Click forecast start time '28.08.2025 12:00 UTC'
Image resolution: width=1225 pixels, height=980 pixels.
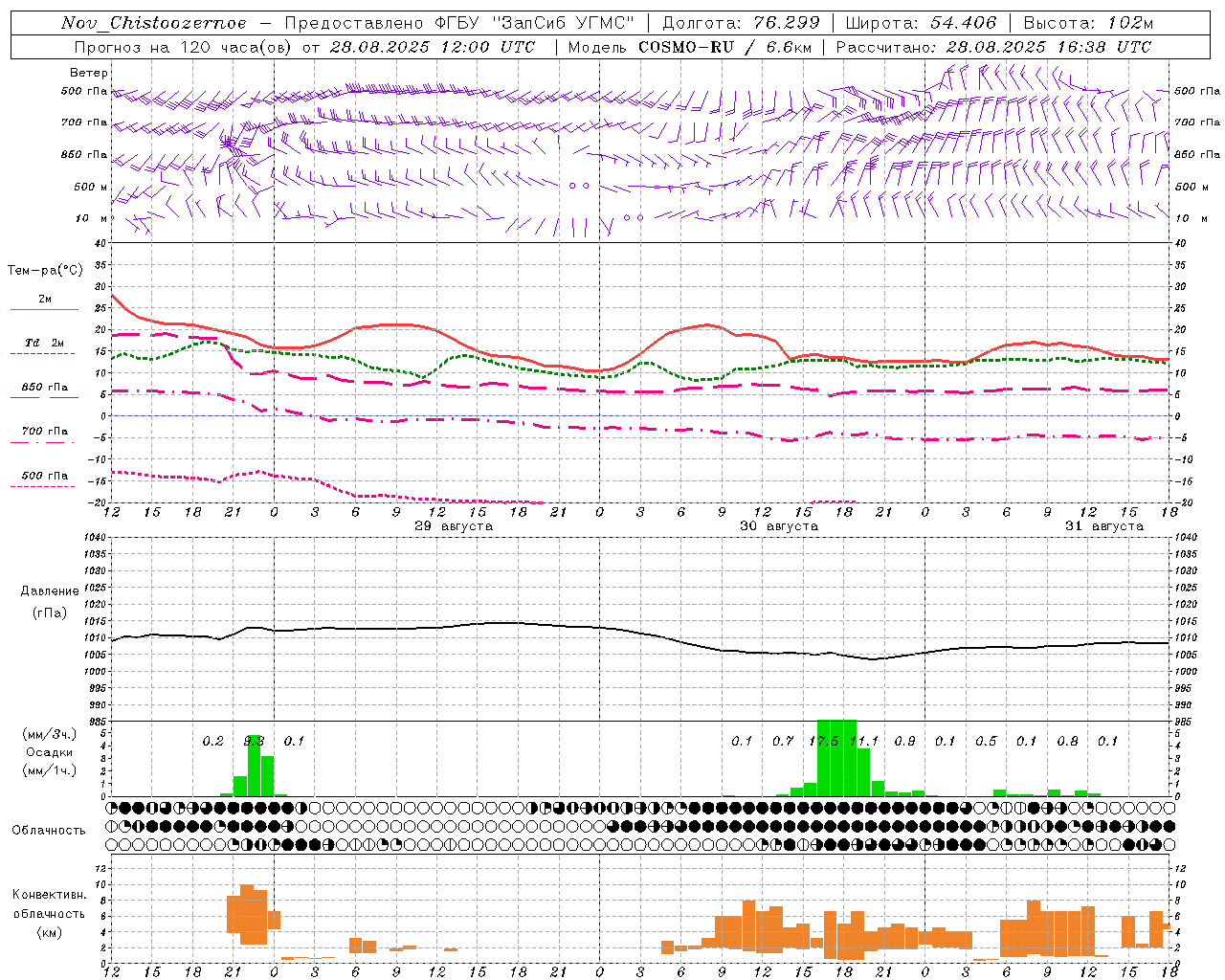click(432, 47)
